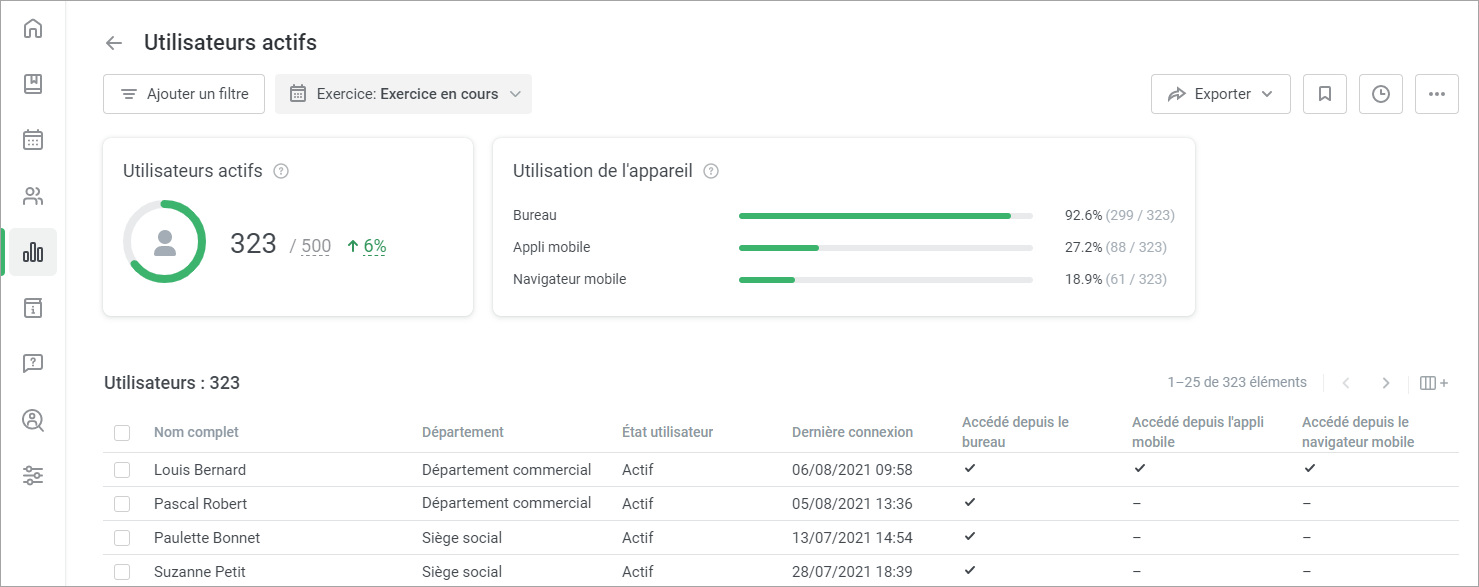Open the help tooltip on Utilisateurs actifs
Screen dimensions: 1479x587
click(280, 171)
